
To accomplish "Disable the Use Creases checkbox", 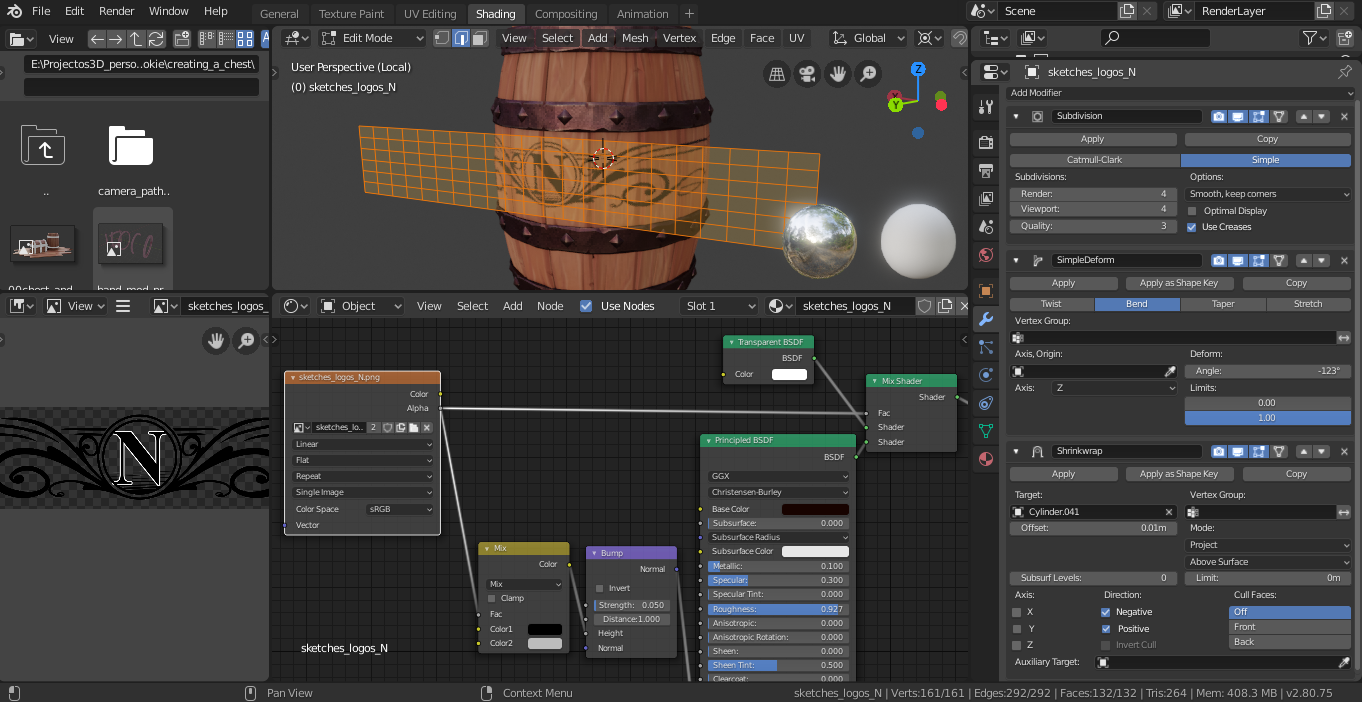I will pyautogui.click(x=1192, y=227).
